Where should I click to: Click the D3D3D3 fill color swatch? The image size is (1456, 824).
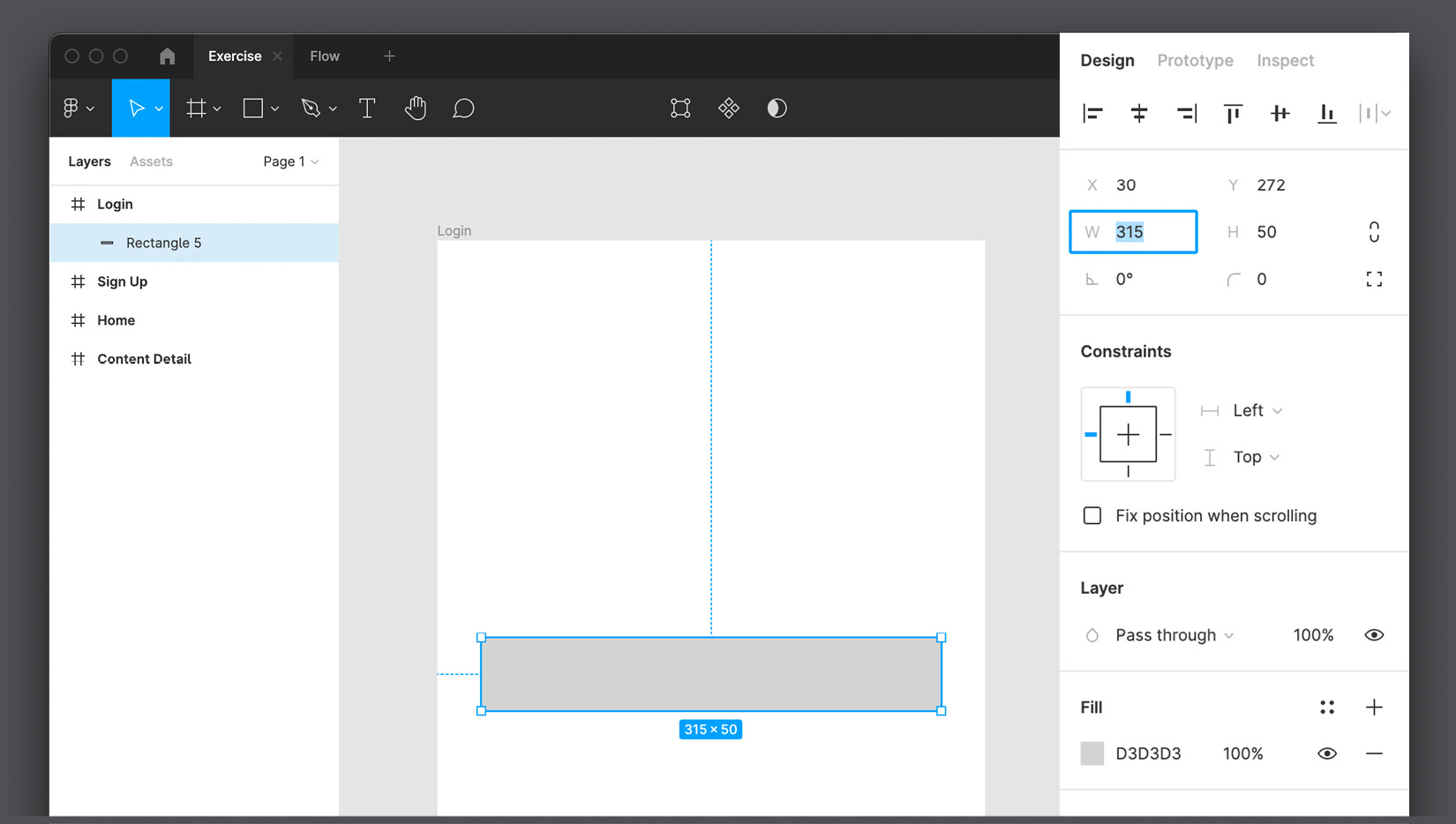click(x=1092, y=753)
